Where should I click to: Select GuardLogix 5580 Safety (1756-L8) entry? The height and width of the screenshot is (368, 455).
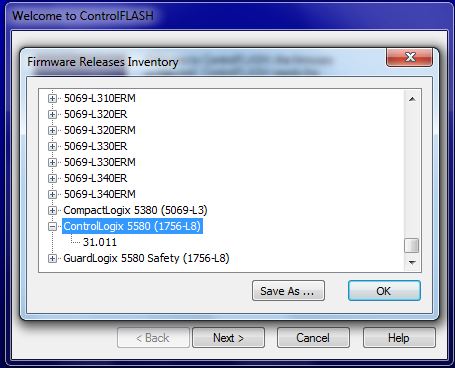point(146,258)
